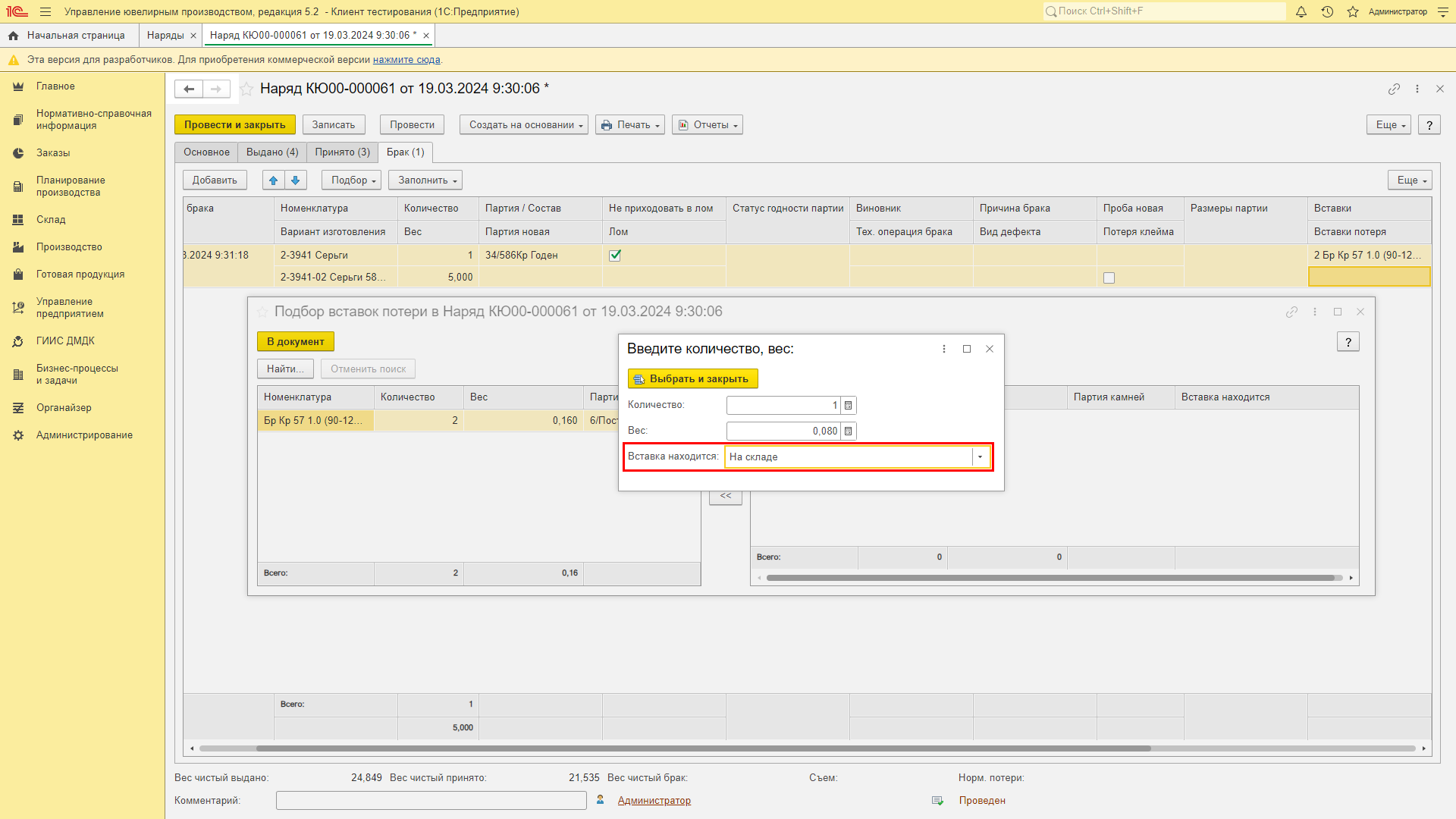Click Администратор link at bottom
The image size is (1456, 819).
tap(654, 801)
